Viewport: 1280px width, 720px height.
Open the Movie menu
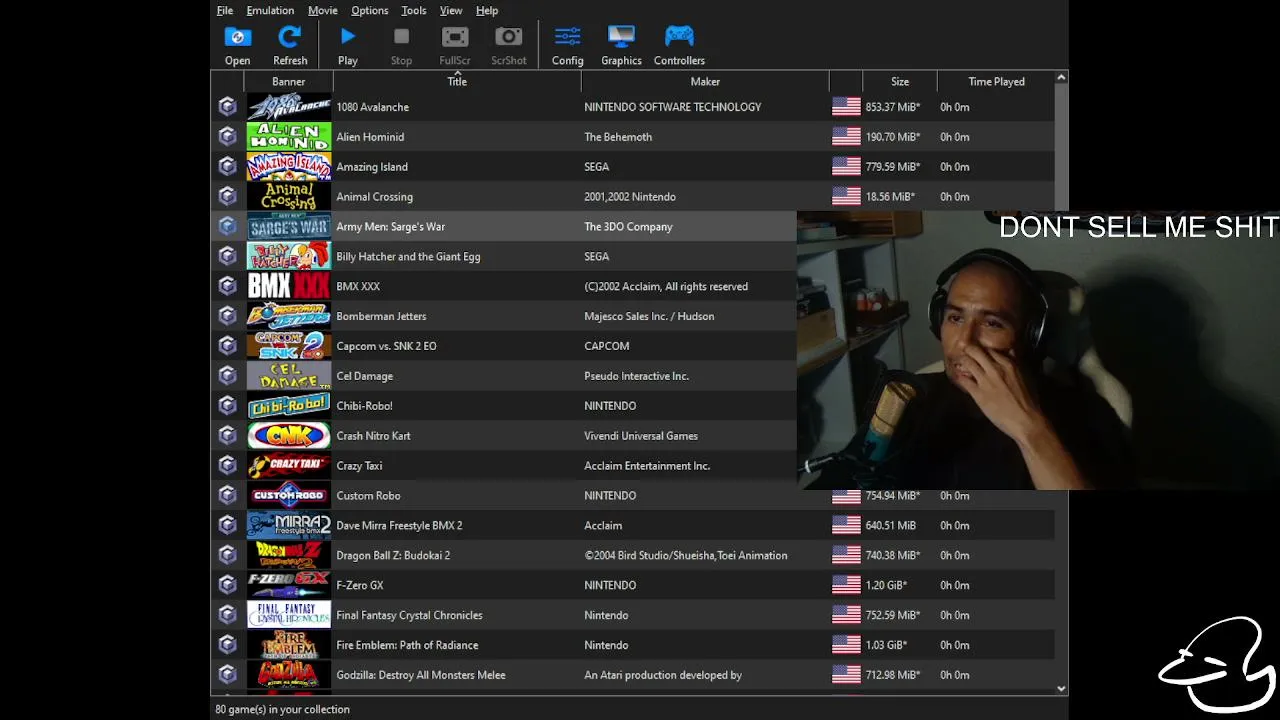coord(322,10)
